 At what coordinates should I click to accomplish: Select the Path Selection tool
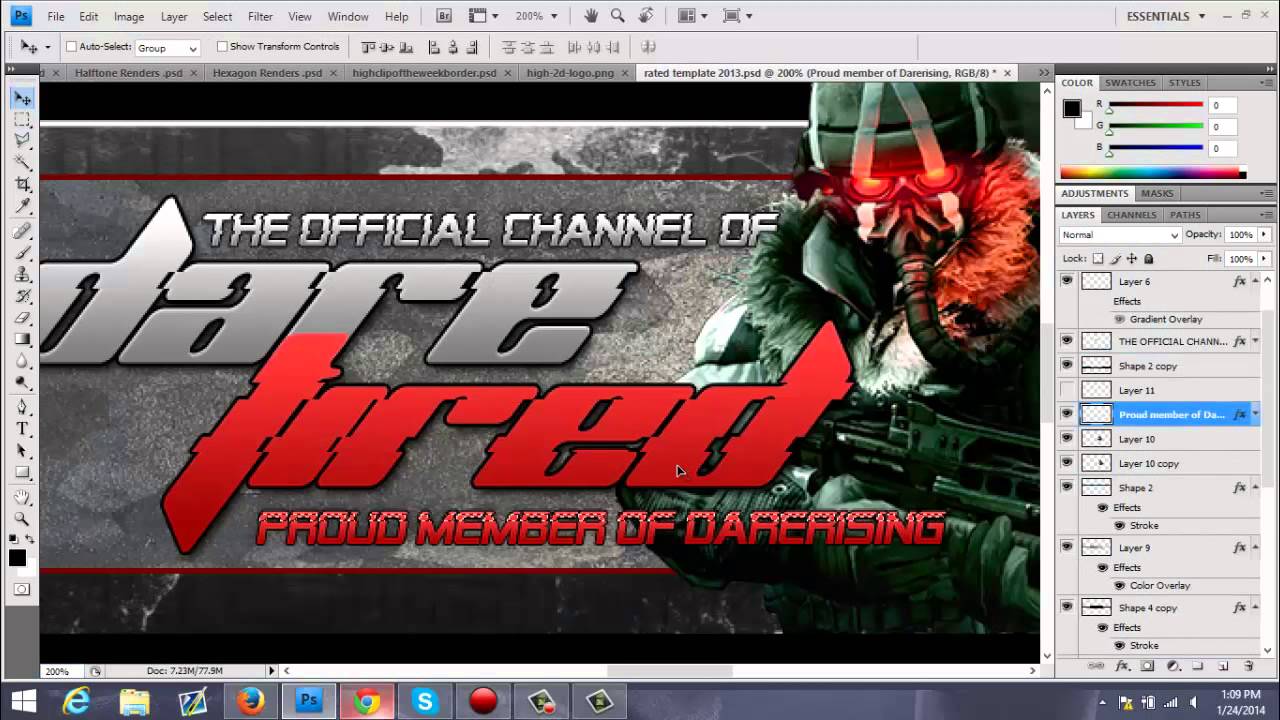[x=22, y=451]
